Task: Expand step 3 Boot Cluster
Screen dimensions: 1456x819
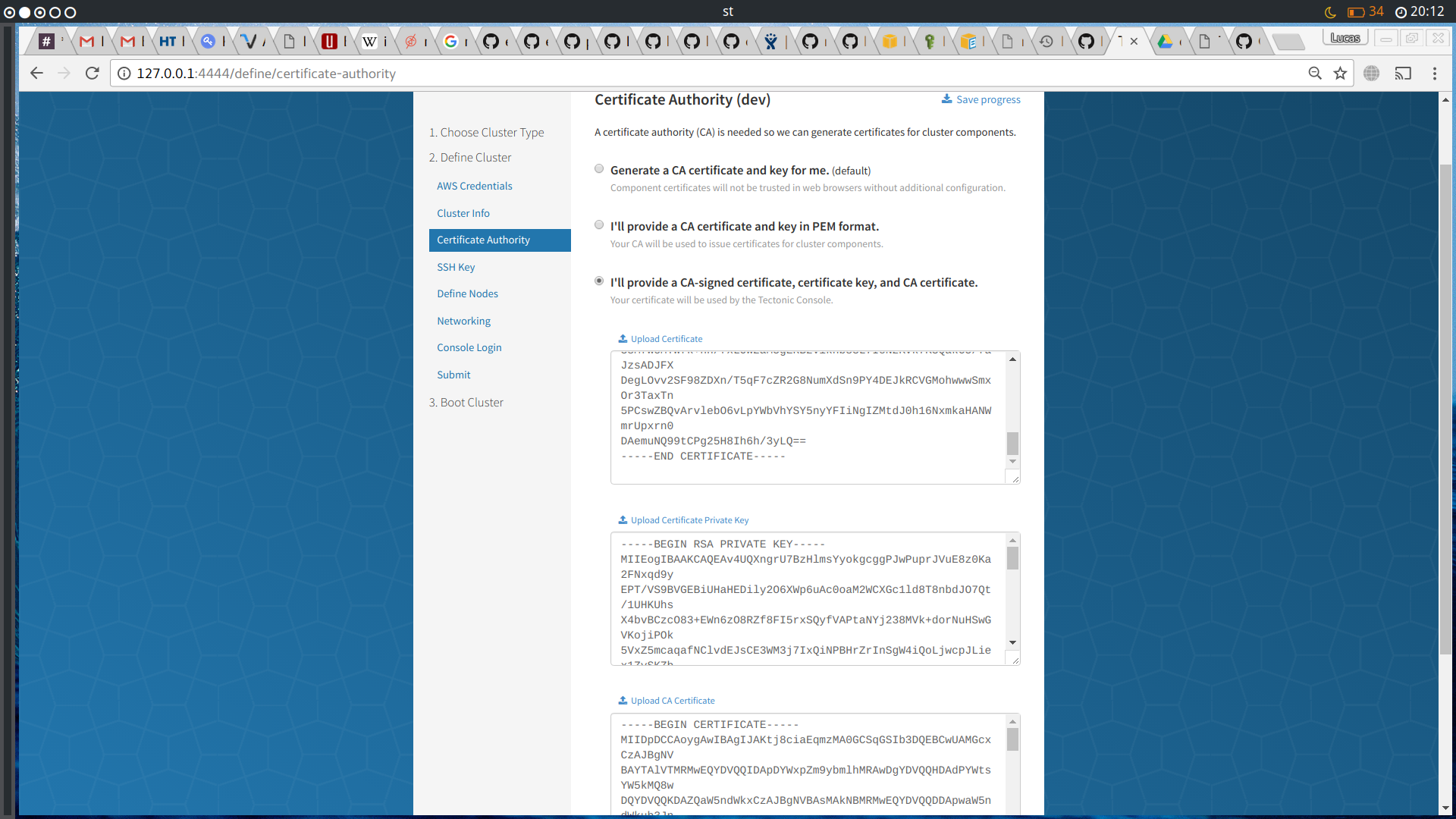Action: click(x=466, y=403)
